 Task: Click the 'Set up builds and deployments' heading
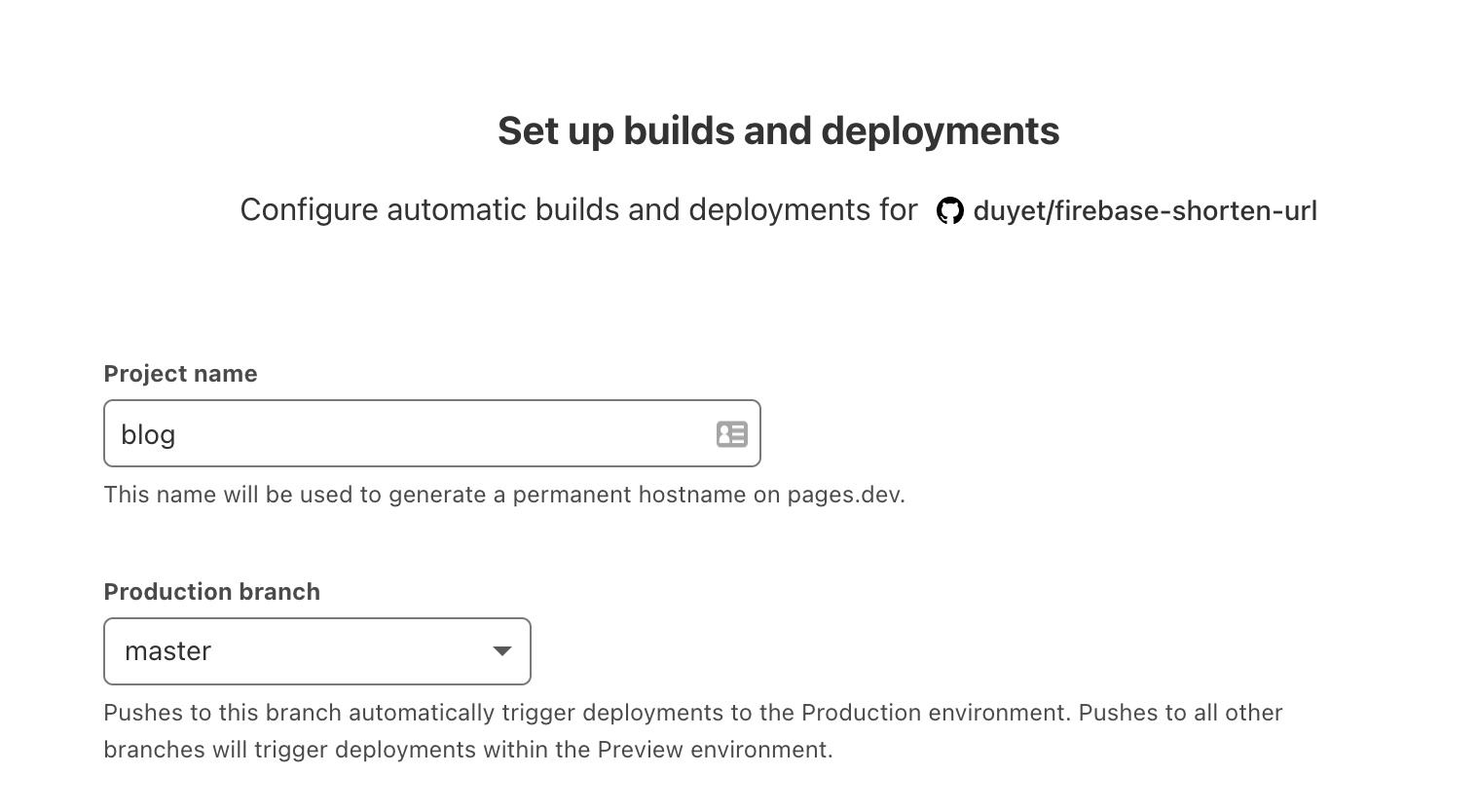778,130
